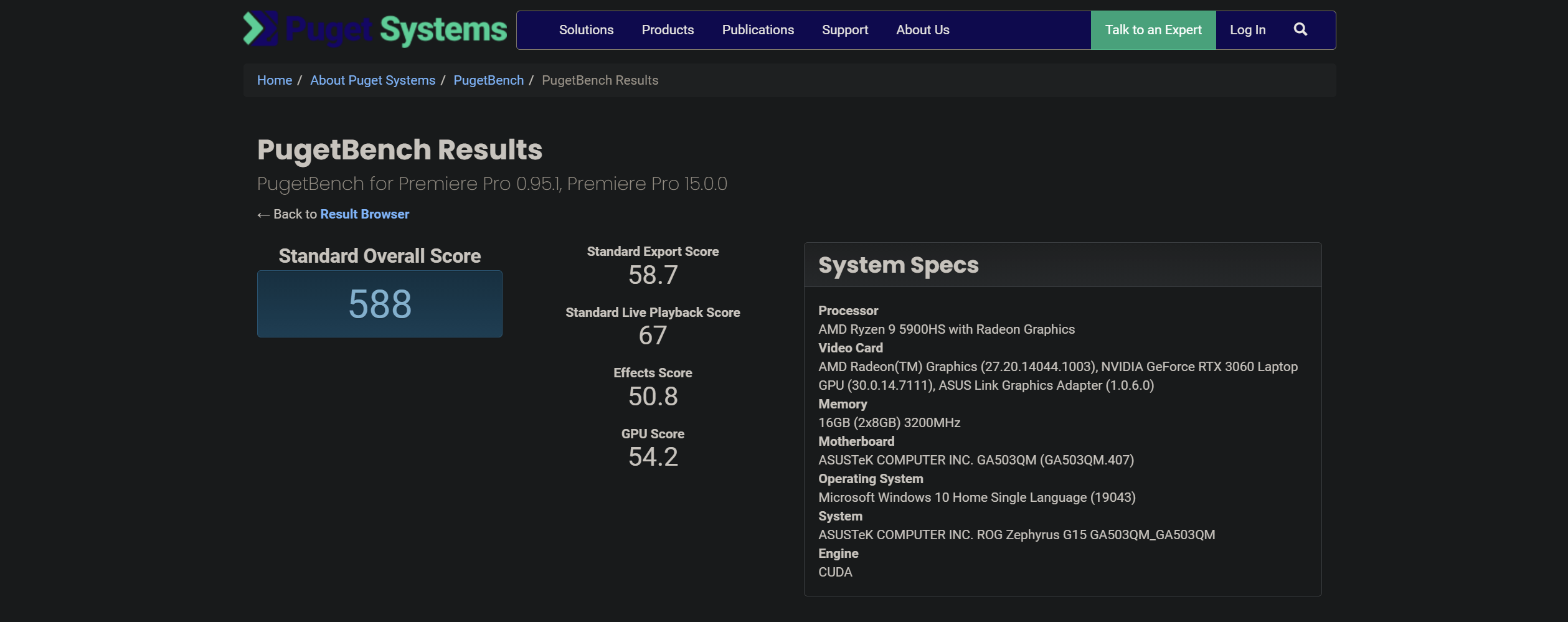Click the Effects Score label
Image resolution: width=1568 pixels, height=622 pixels.
tap(653, 373)
